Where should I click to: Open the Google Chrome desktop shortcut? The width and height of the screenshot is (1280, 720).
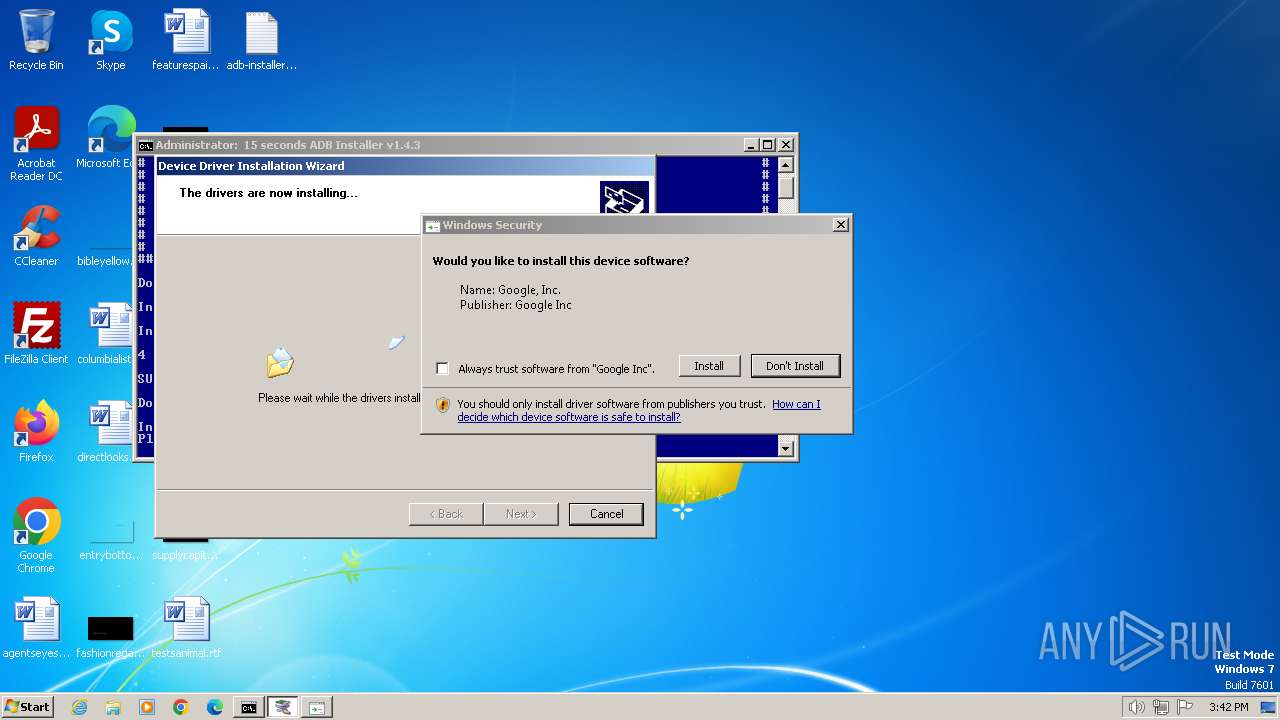click(36, 535)
